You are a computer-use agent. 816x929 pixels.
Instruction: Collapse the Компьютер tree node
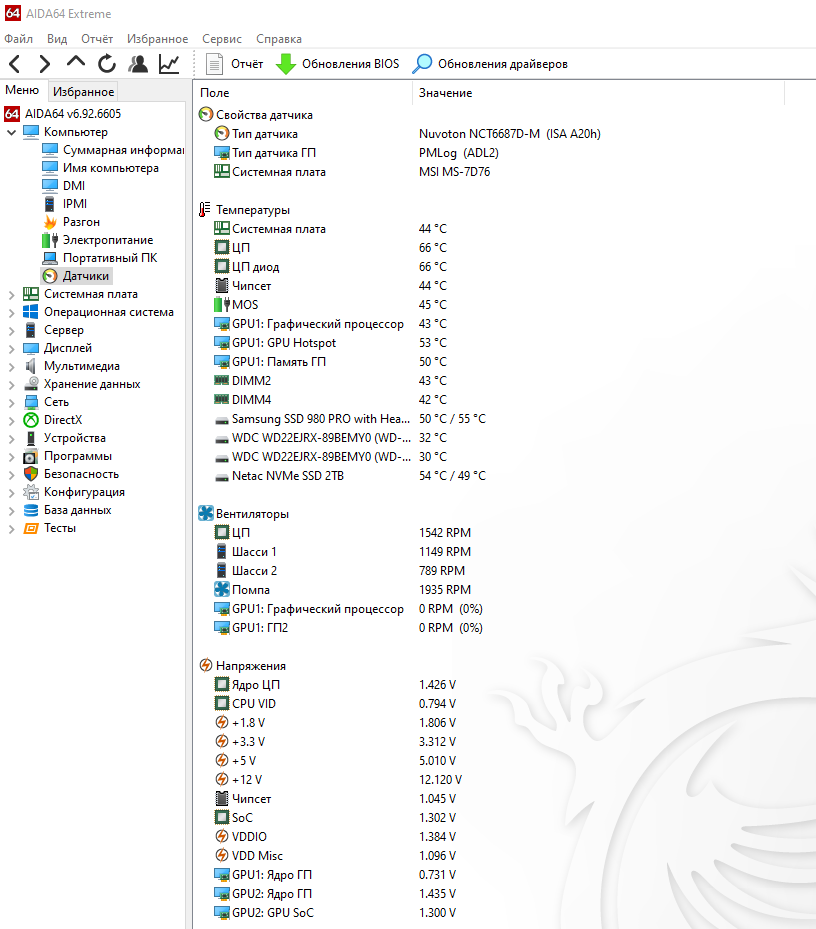(11, 132)
